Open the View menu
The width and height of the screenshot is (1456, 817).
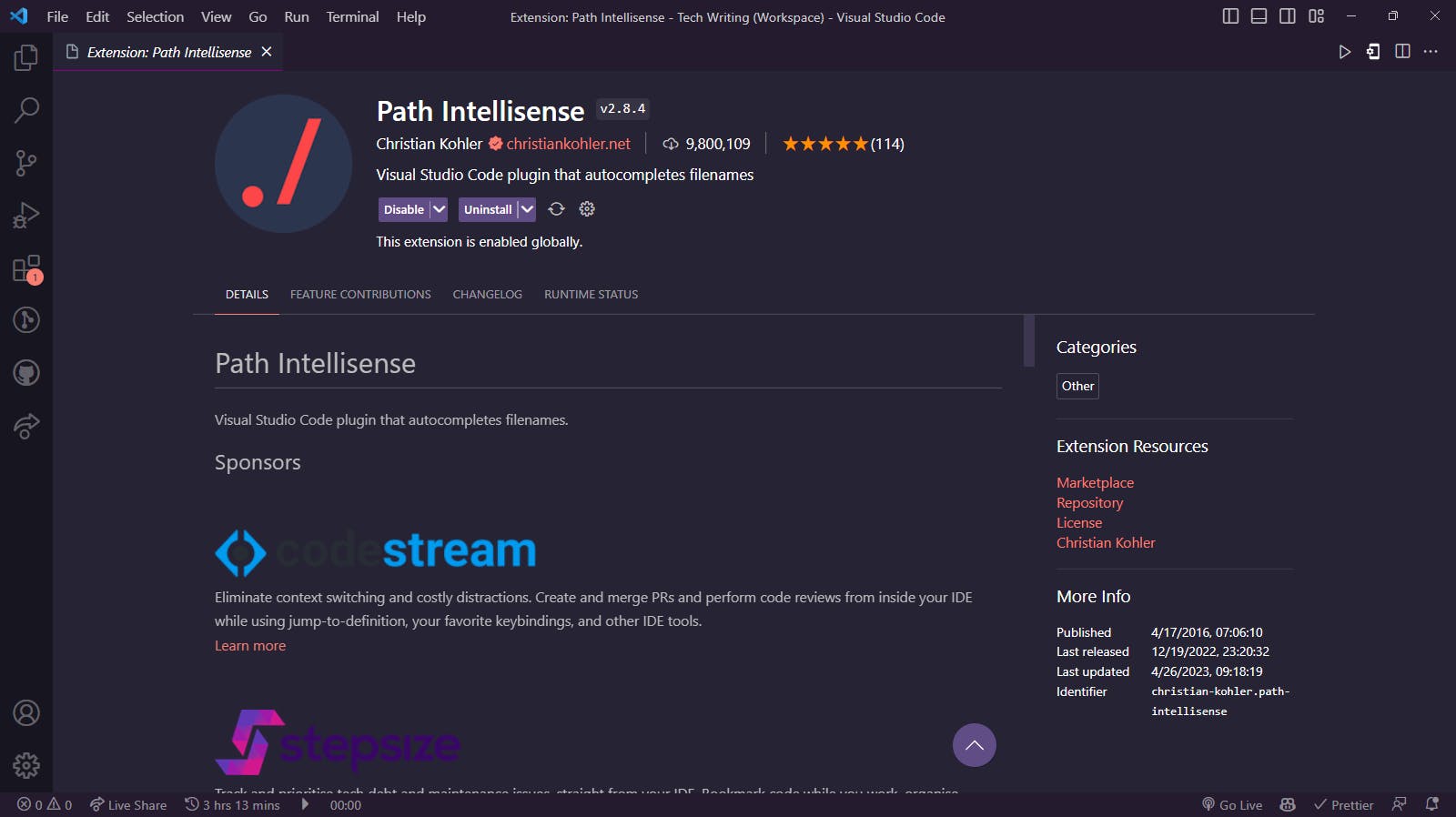pos(216,16)
